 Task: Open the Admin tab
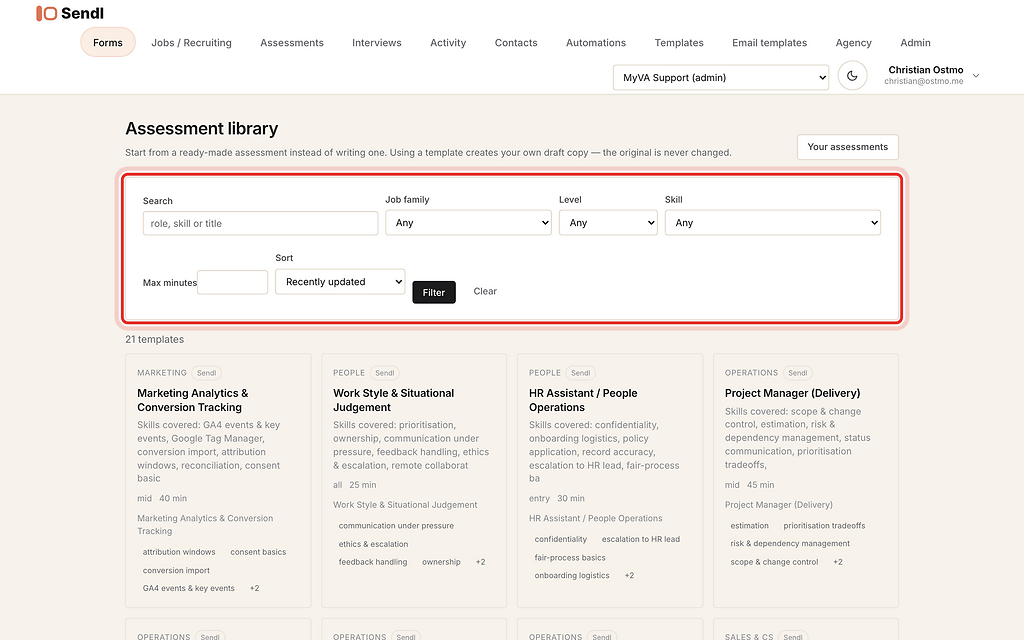tap(916, 42)
